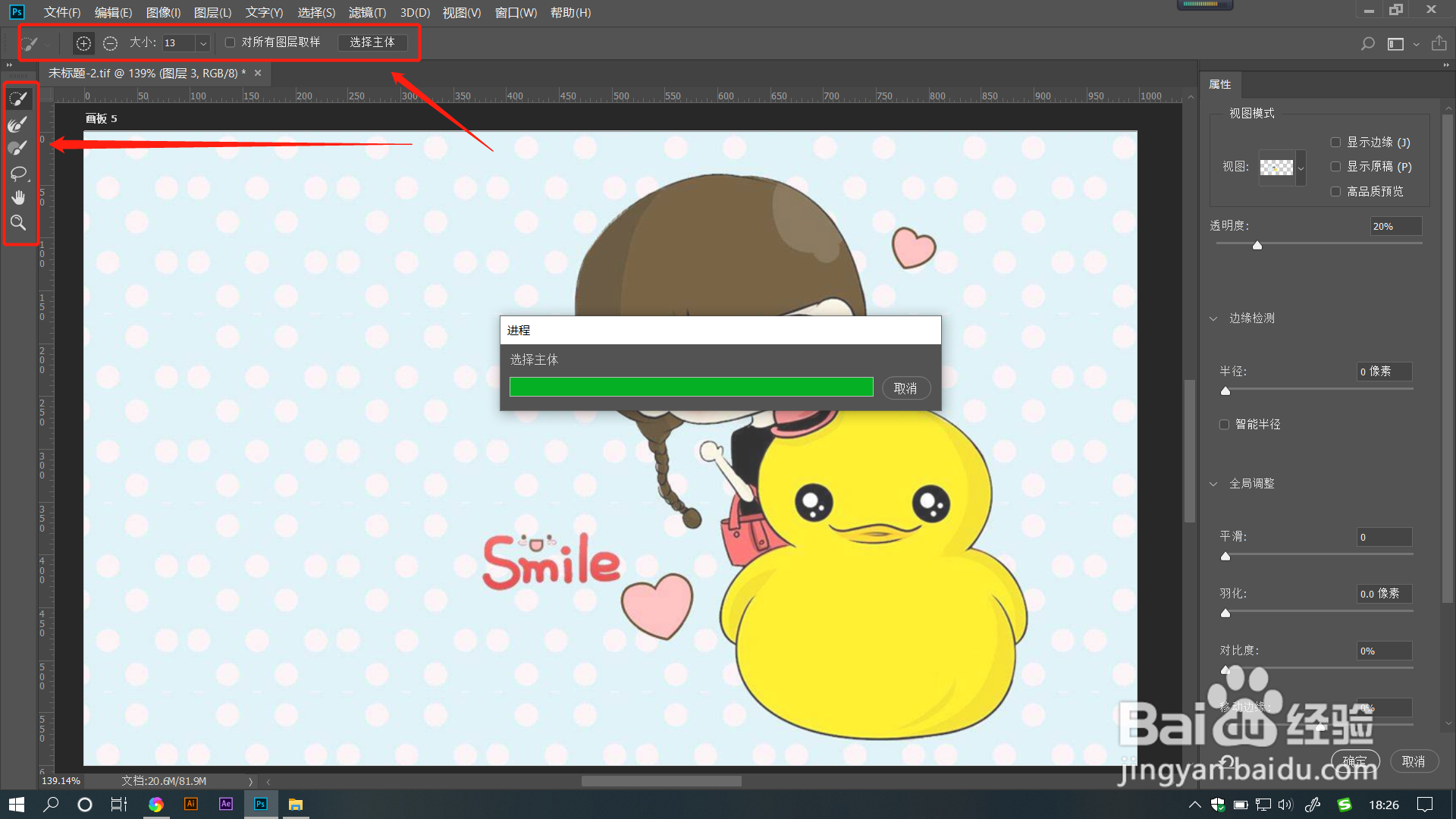Screen dimensions: 1456x819
Task: Open the 编辑(E) menu
Action: pyautogui.click(x=113, y=12)
